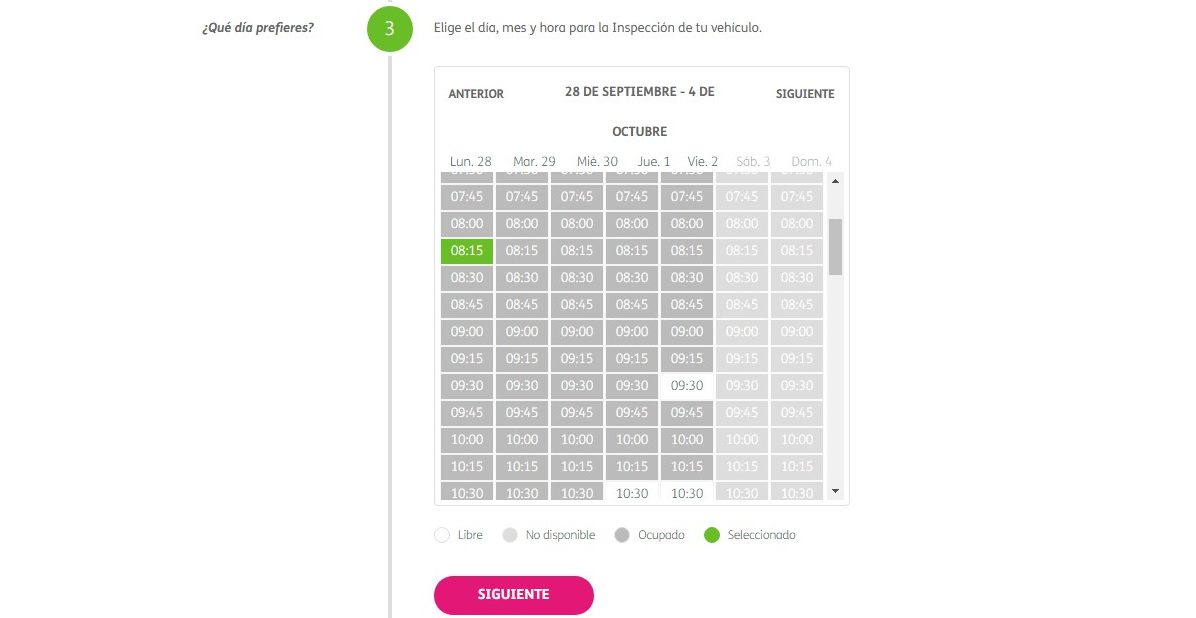This screenshot has height=618, width=1196.
Task: Go to the previous week with ANTERIOR
Action: coord(476,94)
